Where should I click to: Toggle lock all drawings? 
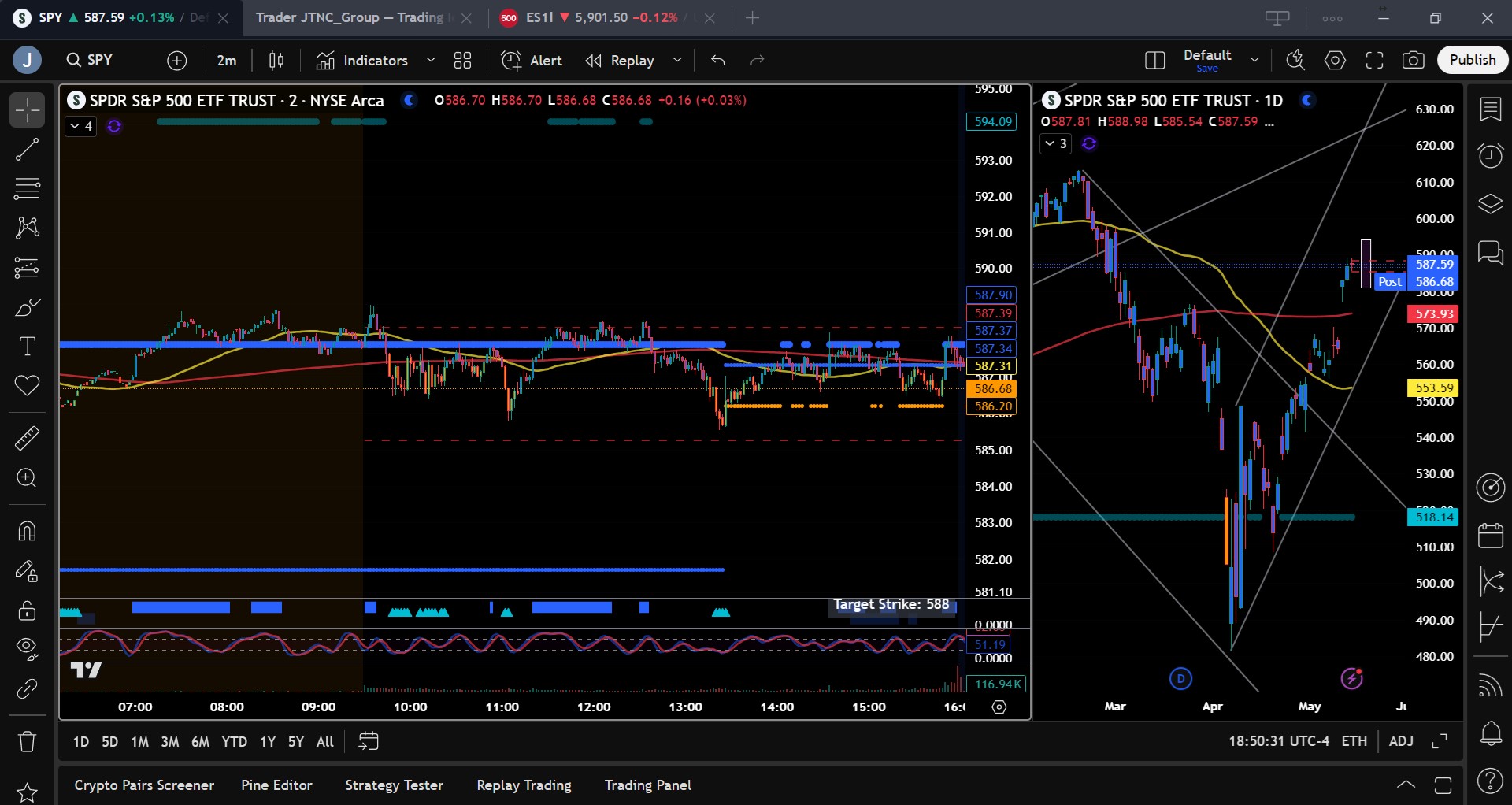point(27,610)
